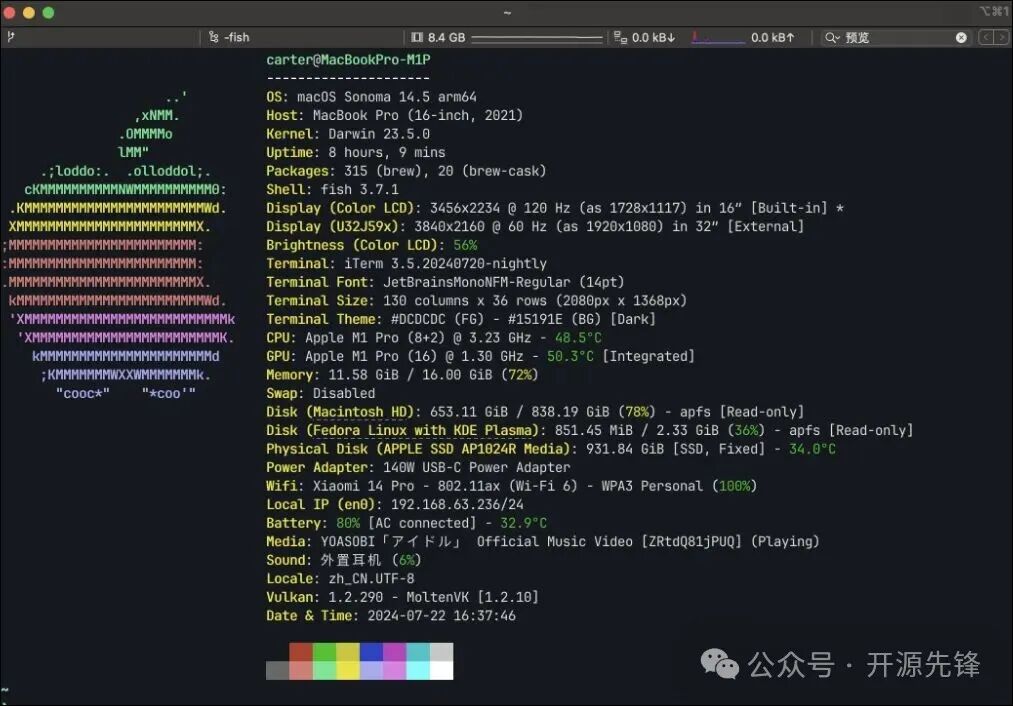Screen dimensions: 1013x706
Task: Go to previous search result arrow
Action: pos(986,37)
